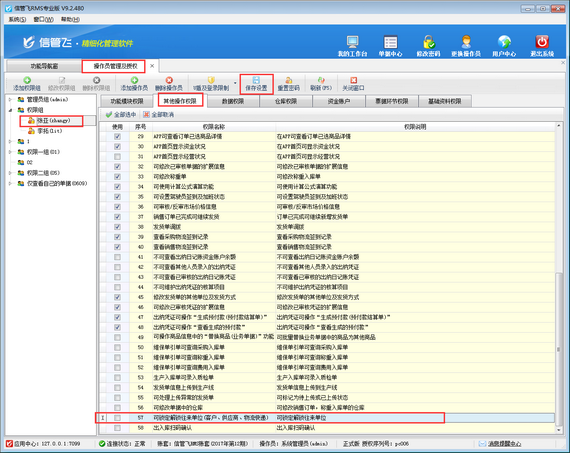Click the 全部选中 button
The image size is (570, 453).
(121, 115)
